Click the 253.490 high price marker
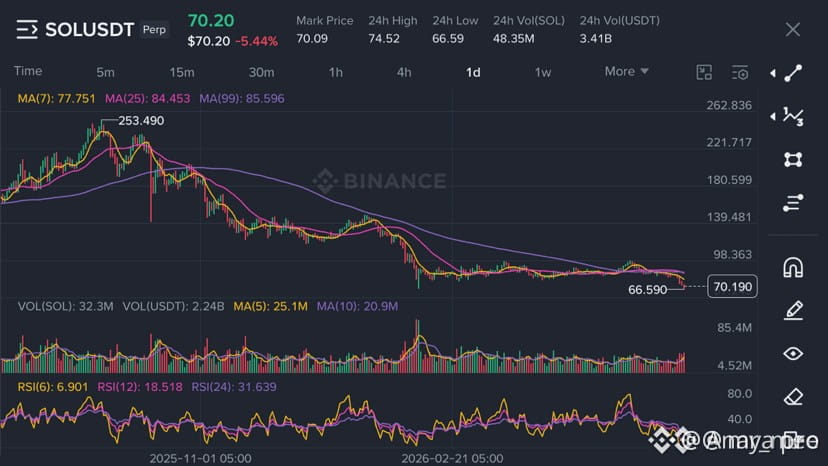828x466 pixels. click(141, 120)
